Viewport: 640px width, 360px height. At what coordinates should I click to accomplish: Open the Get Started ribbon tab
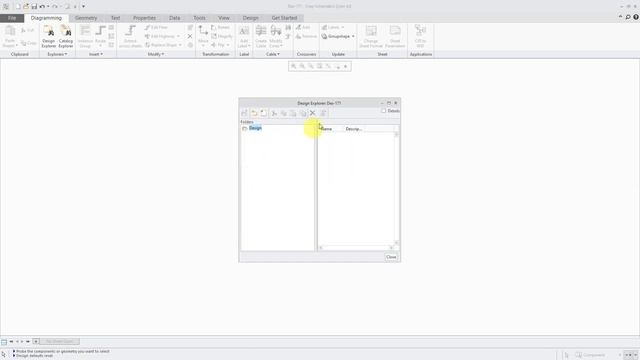(284, 18)
